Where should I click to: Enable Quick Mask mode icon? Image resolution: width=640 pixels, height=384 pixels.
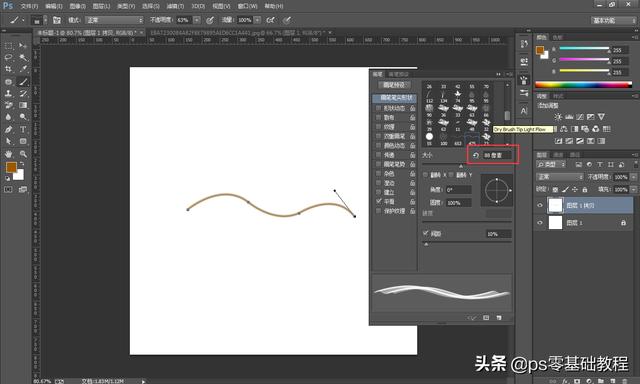point(9,189)
